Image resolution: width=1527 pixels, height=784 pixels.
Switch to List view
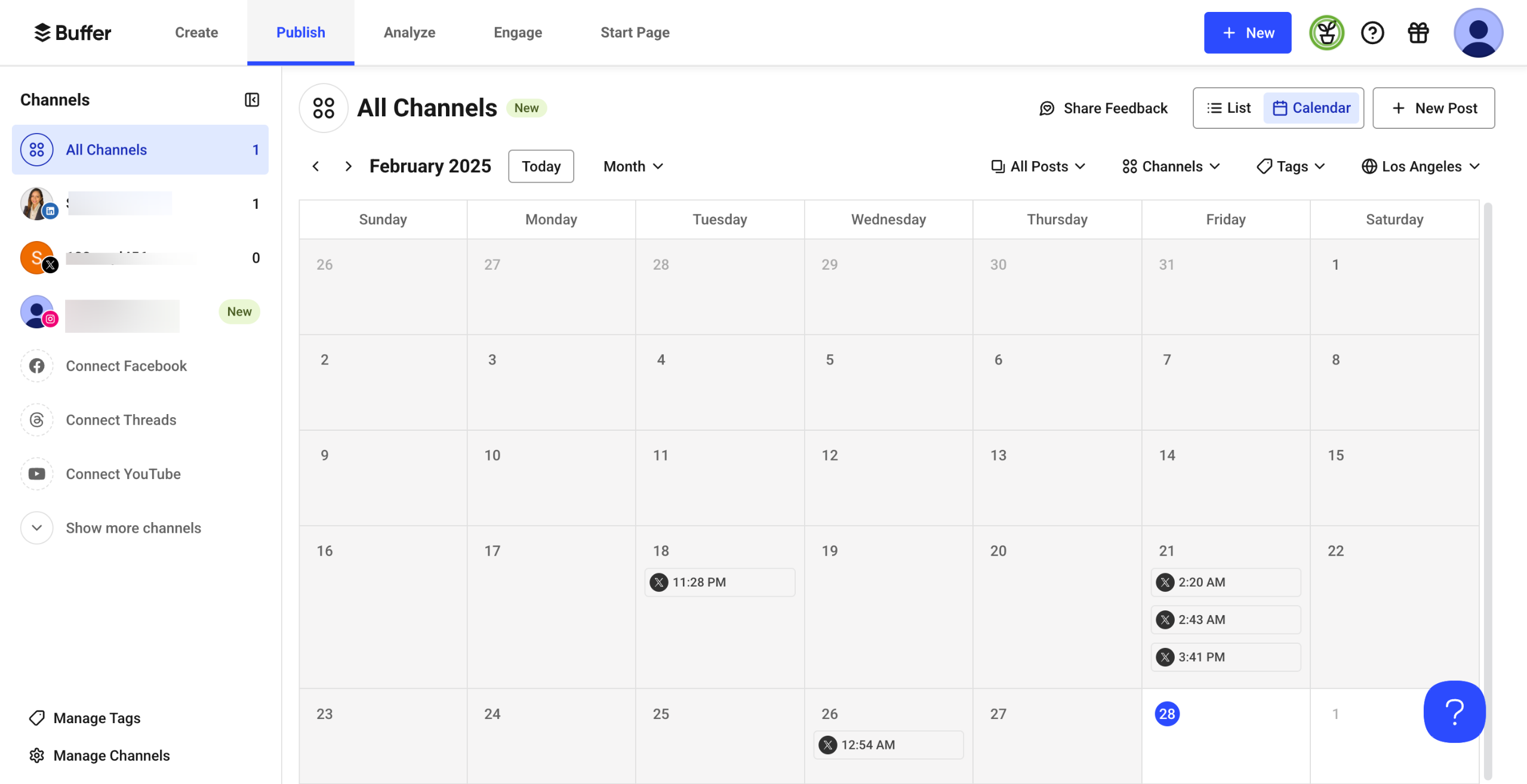1229,108
